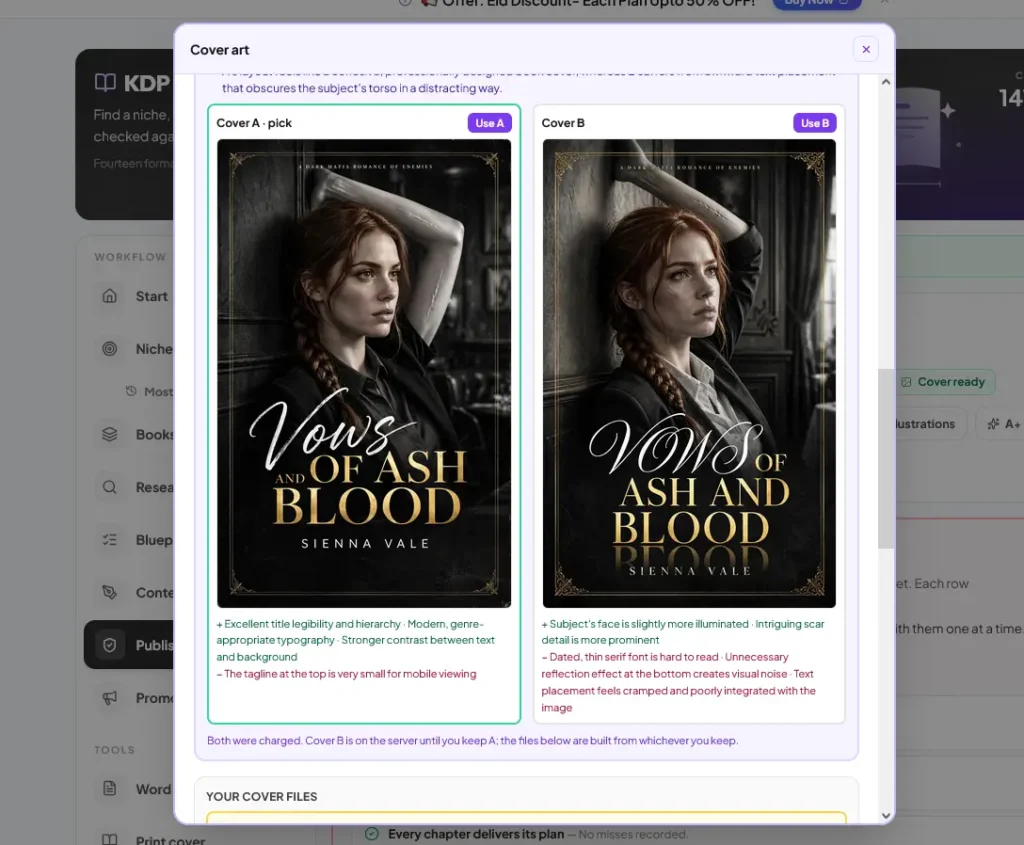
Task: Open the Publish item in the sidebar
Action: (x=129, y=645)
